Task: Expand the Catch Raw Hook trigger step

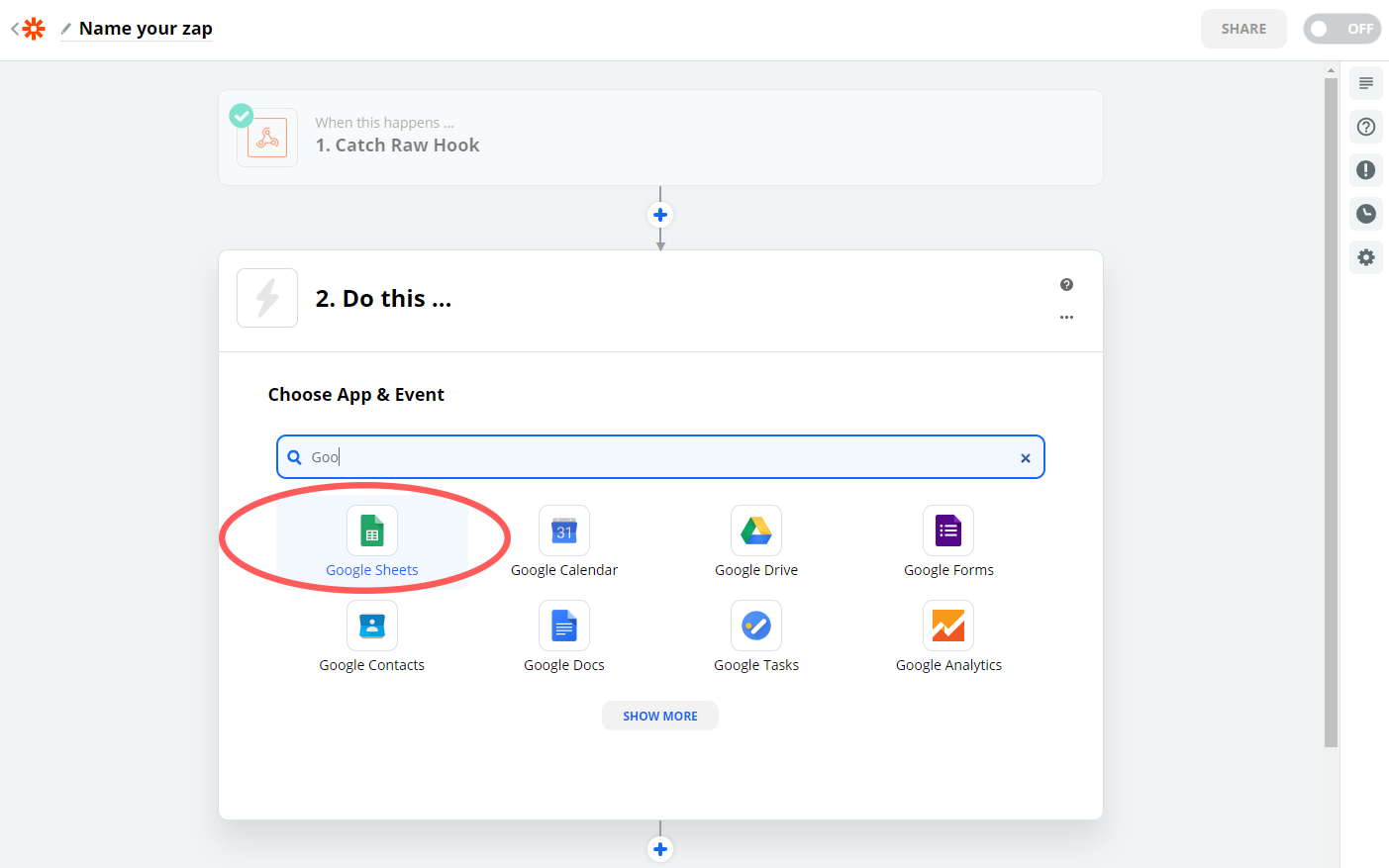Action: 660,136
